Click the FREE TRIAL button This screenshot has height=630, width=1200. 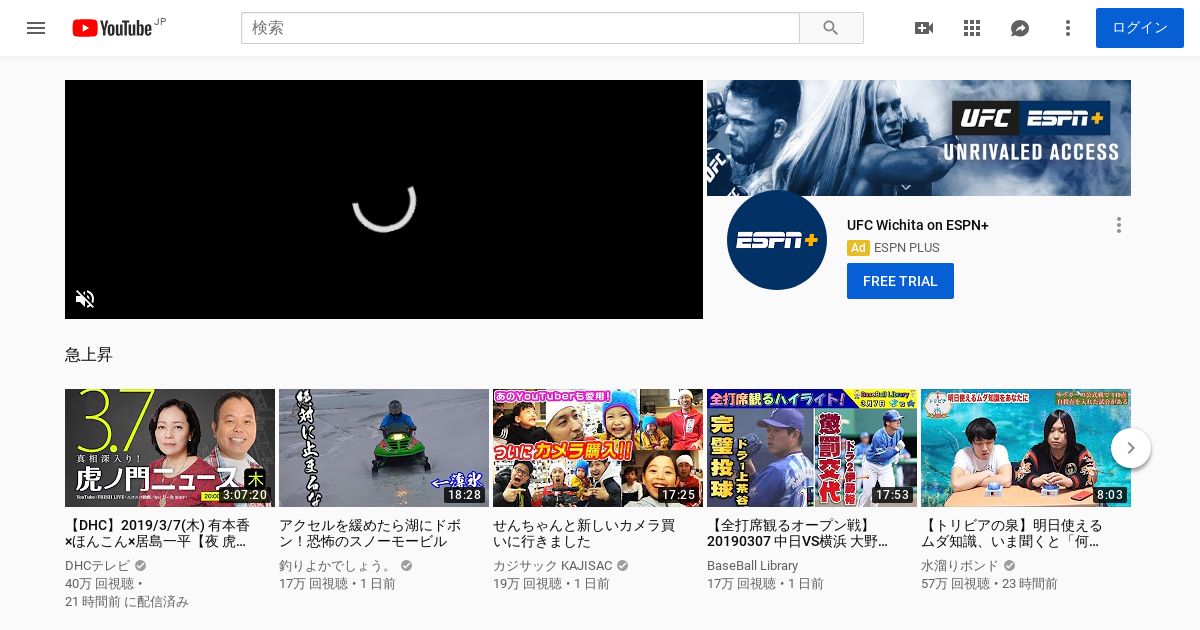point(900,281)
